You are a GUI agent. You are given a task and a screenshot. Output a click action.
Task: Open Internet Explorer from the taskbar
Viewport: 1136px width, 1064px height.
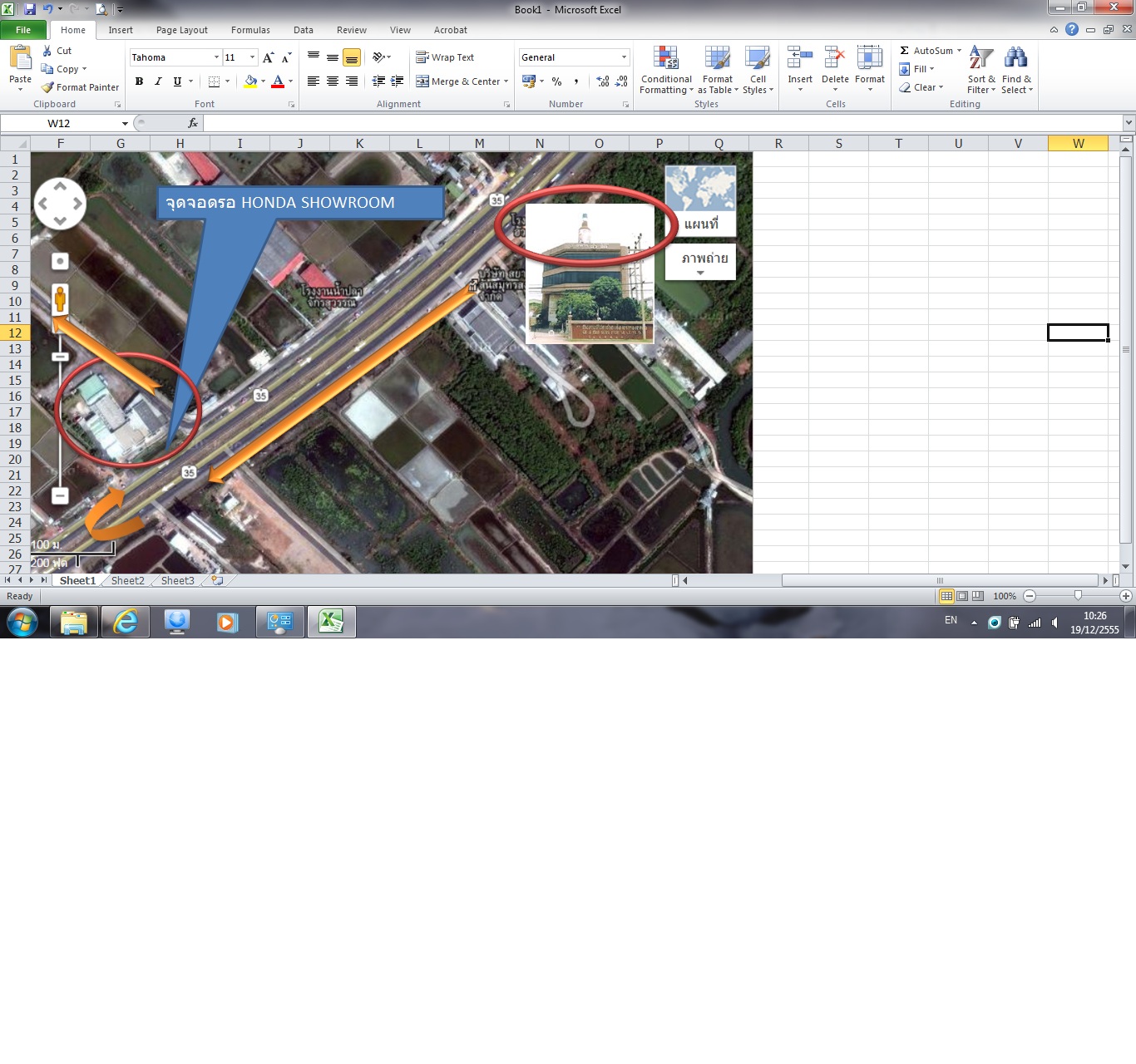[x=126, y=622]
